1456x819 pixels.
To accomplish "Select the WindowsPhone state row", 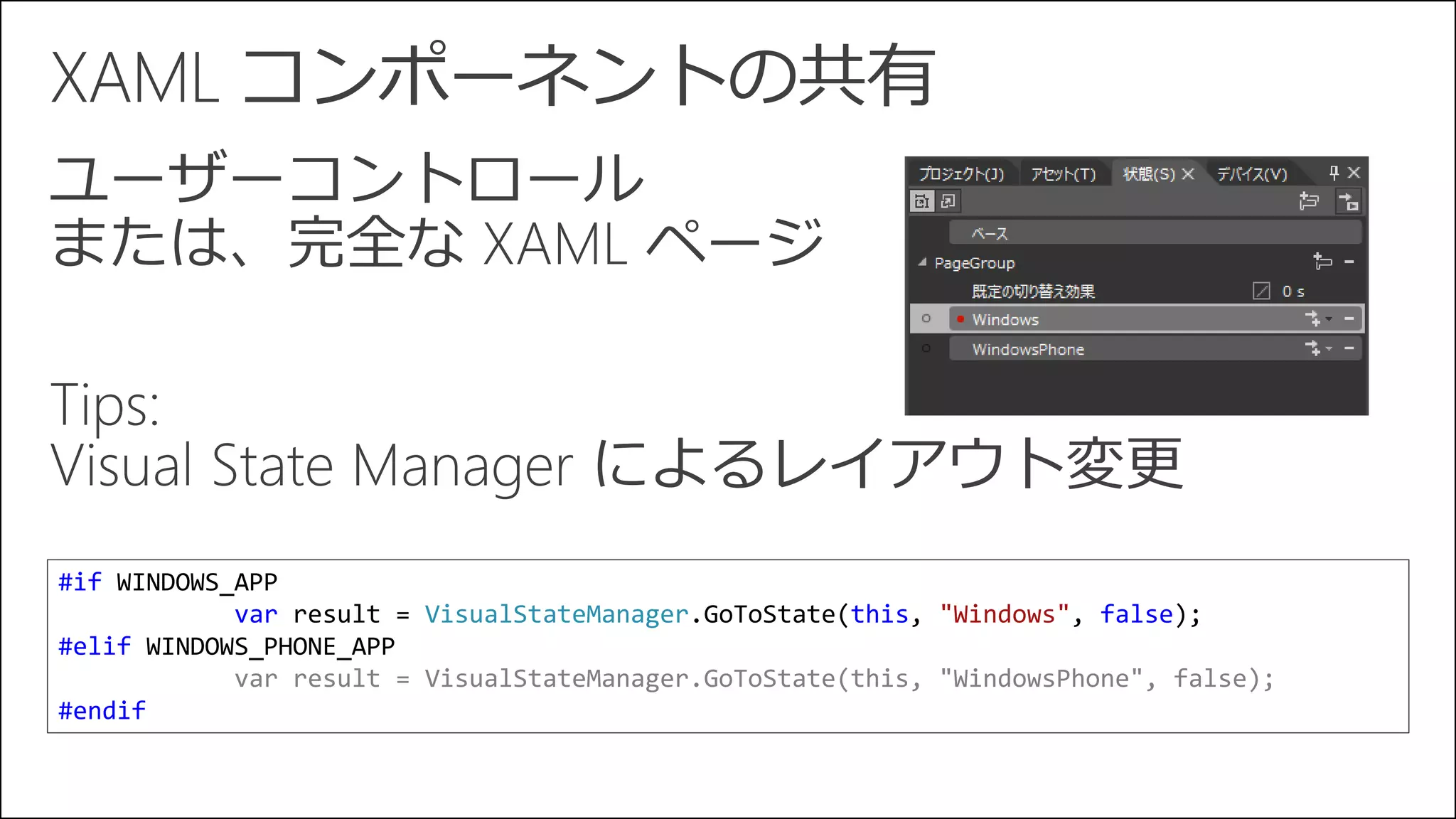I will pos(1155,348).
